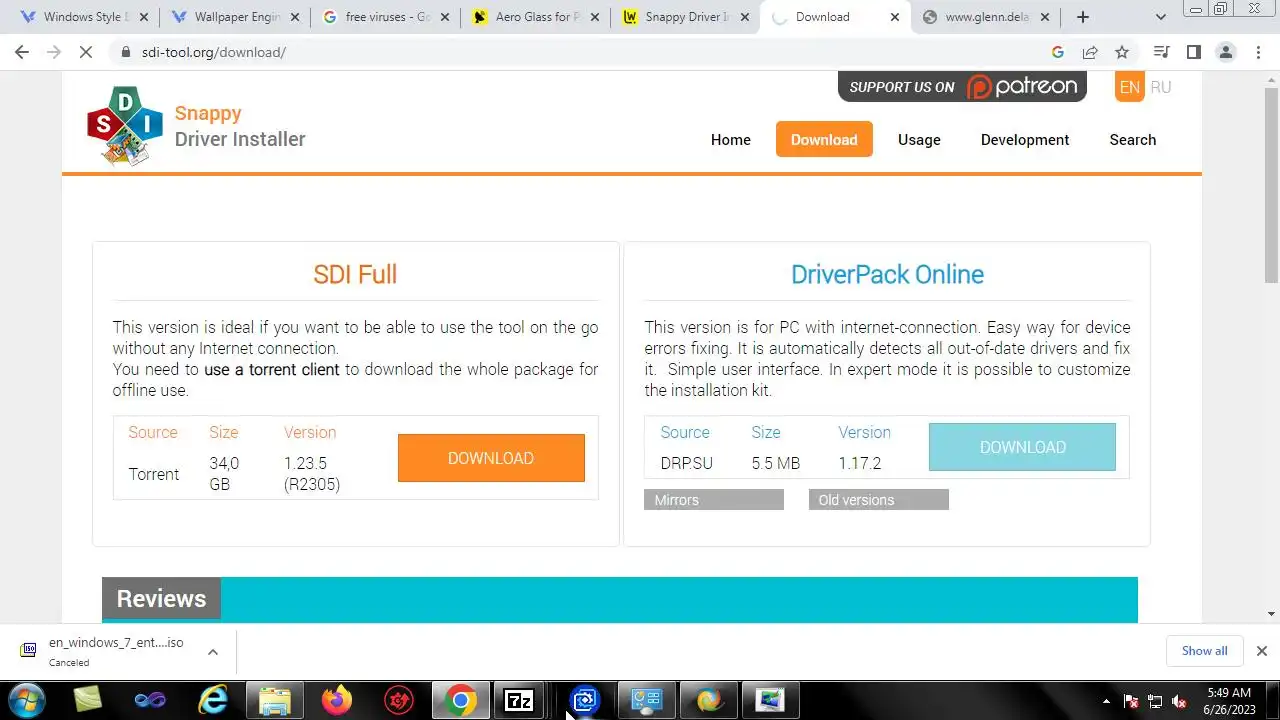
Task: Open the Development page
Action: [1025, 140]
